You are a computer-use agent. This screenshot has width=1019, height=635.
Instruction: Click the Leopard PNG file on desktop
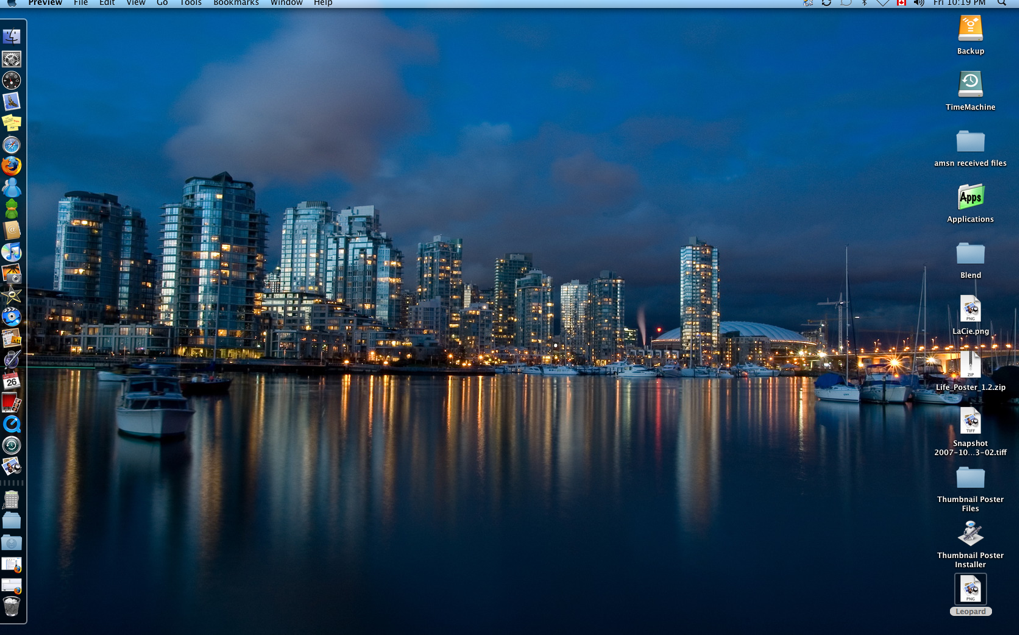(970, 595)
